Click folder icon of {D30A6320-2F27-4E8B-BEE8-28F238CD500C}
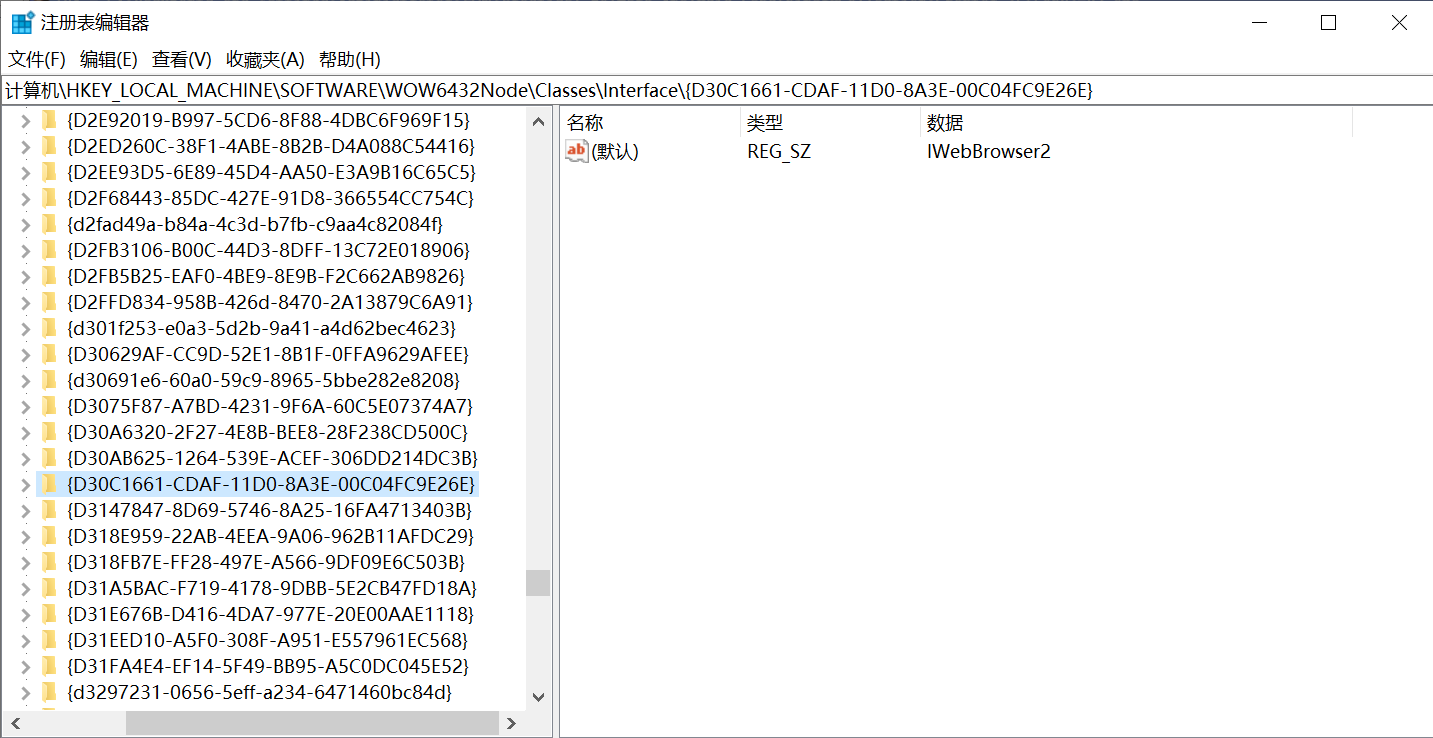This screenshot has height=738, width=1433. pyautogui.click(x=48, y=432)
